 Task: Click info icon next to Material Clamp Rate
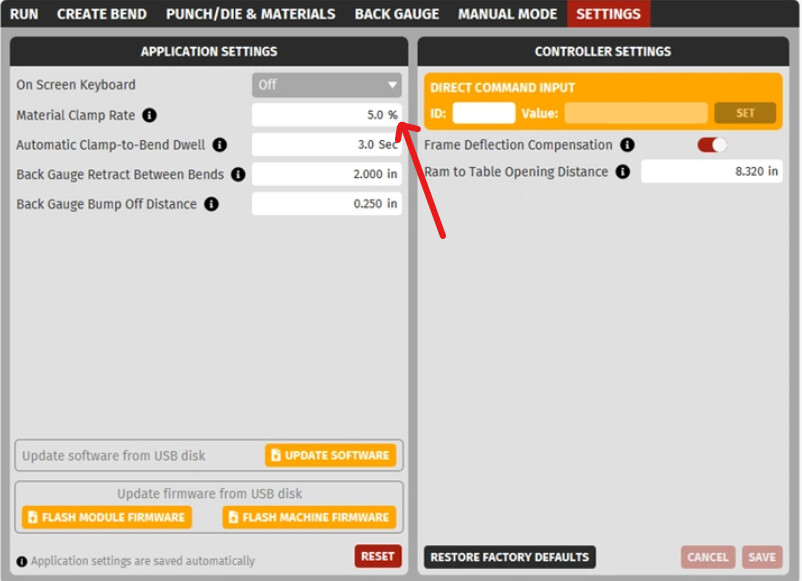(x=150, y=115)
